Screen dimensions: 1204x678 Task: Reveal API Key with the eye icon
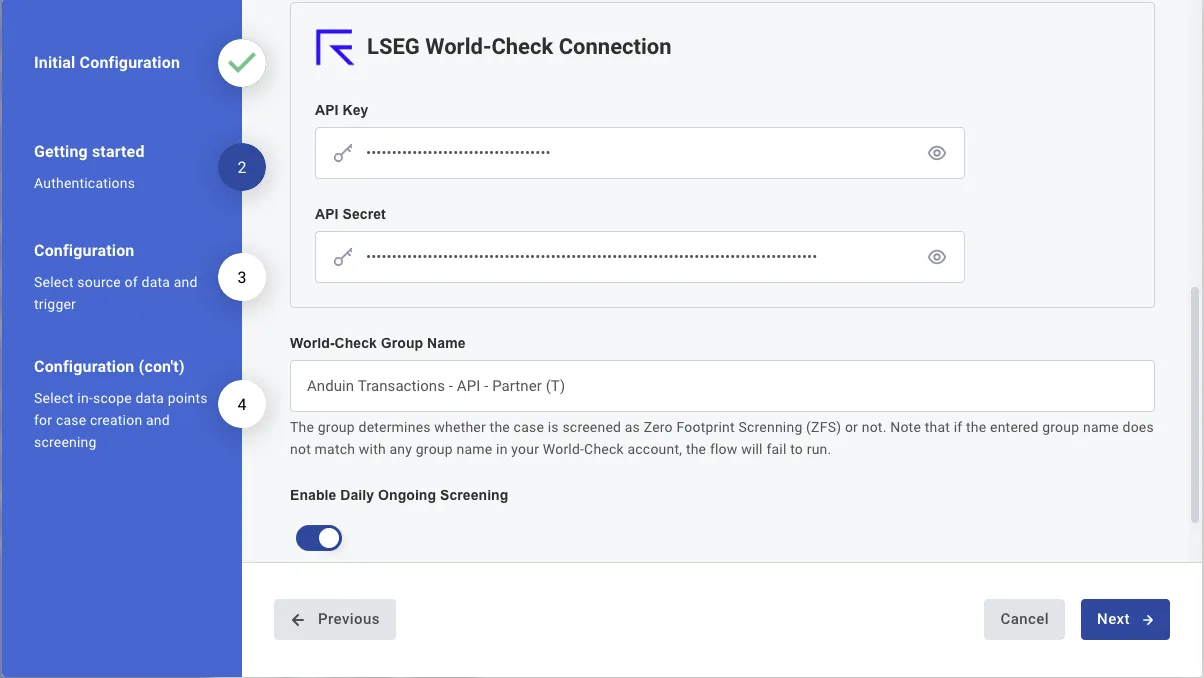[937, 153]
